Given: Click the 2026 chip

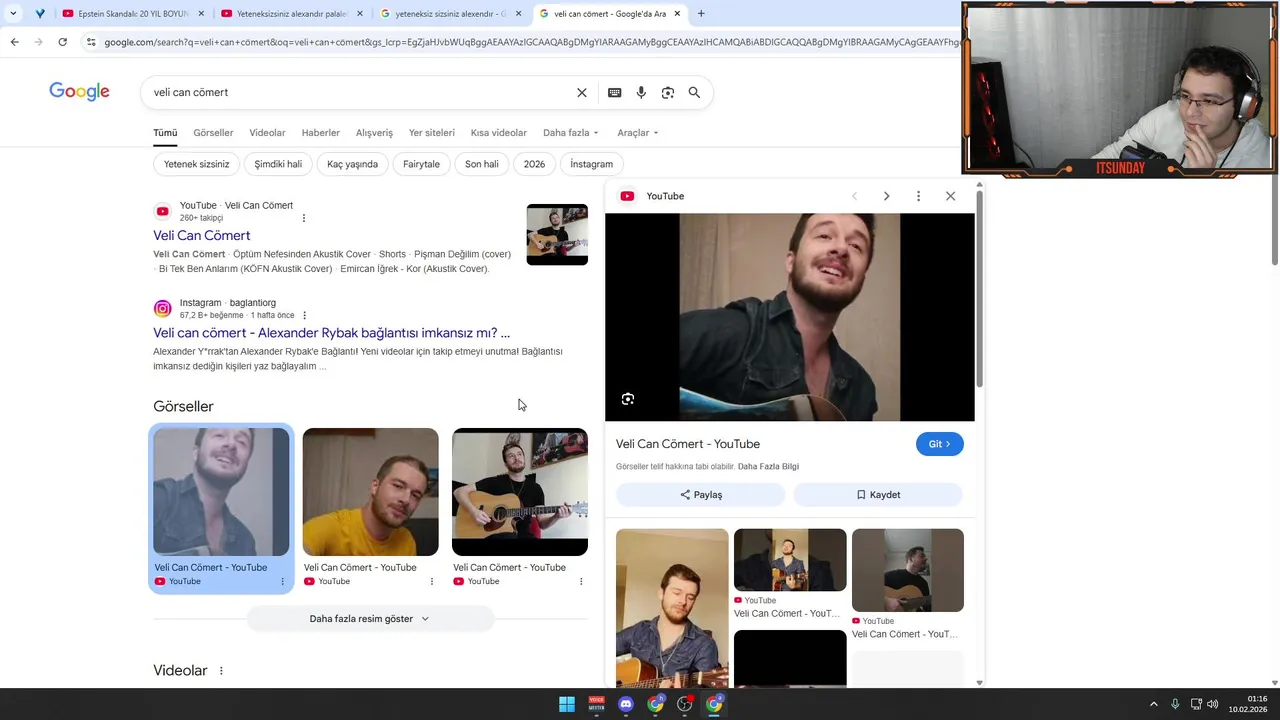Looking at the screenshot, I should pyautogui.click(x=534, y=164).
